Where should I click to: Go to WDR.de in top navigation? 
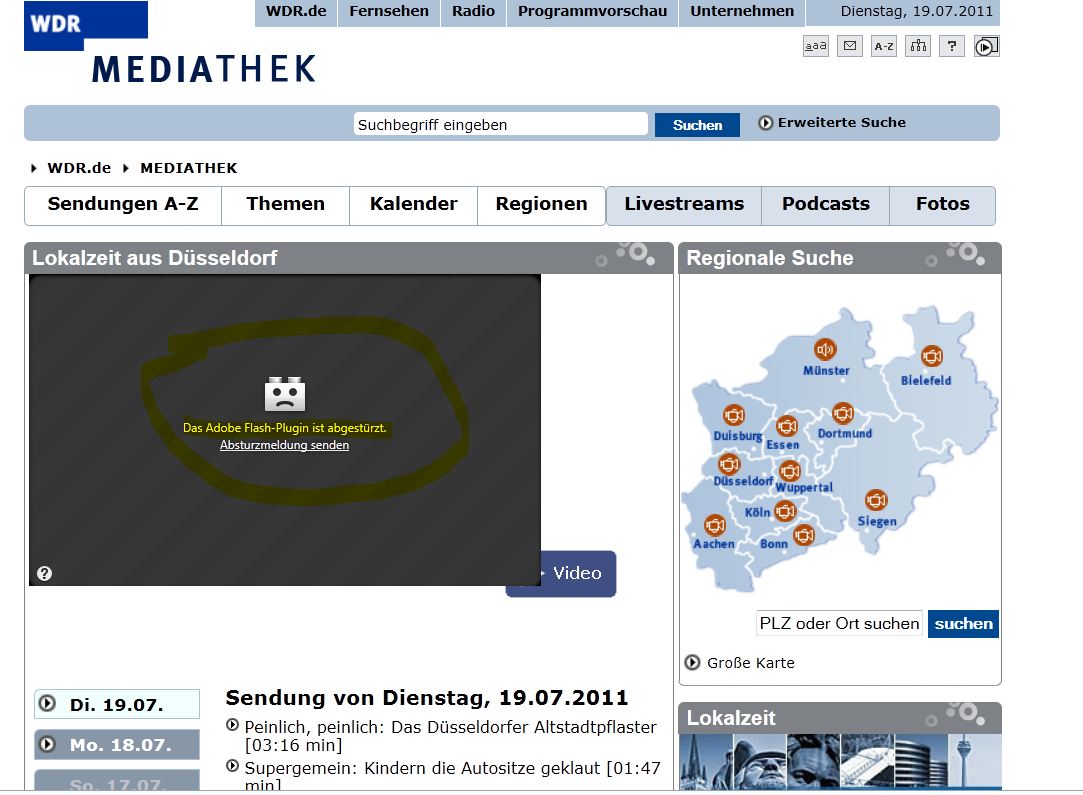[x=296, y=12]
